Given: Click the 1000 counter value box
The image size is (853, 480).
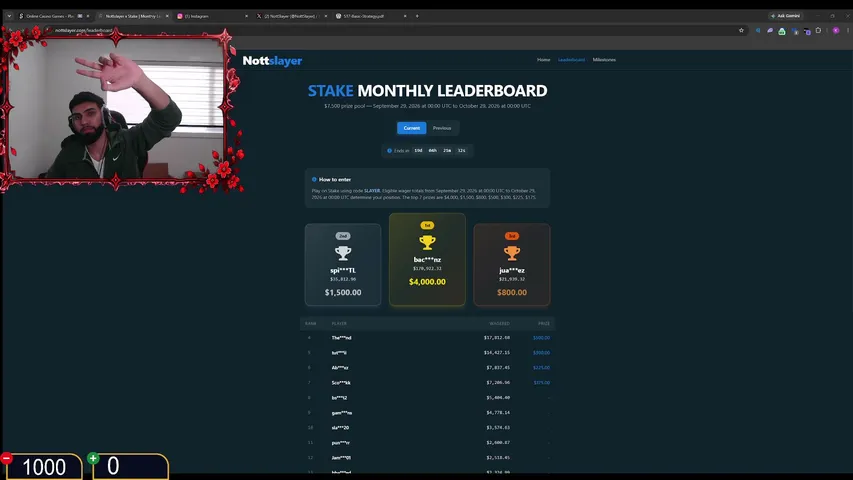Looking at the screenshot, I should pos(45,466).
